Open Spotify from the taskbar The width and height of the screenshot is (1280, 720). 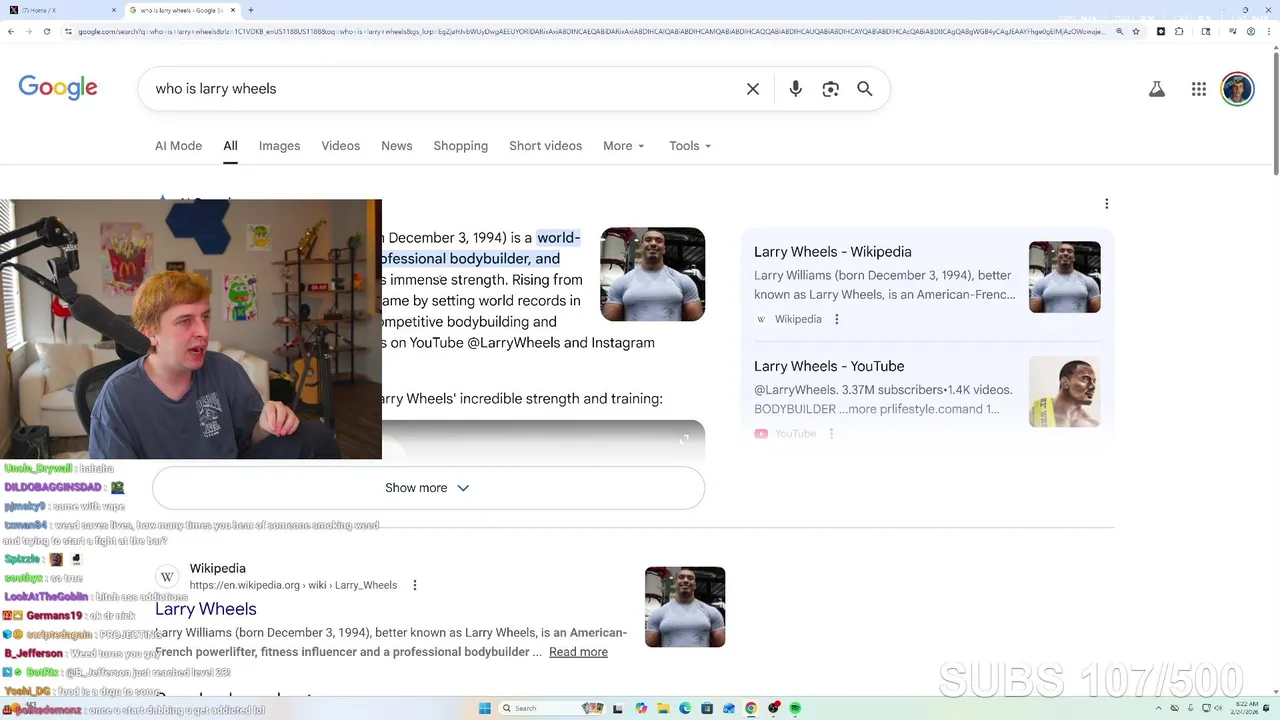point(795,708)
